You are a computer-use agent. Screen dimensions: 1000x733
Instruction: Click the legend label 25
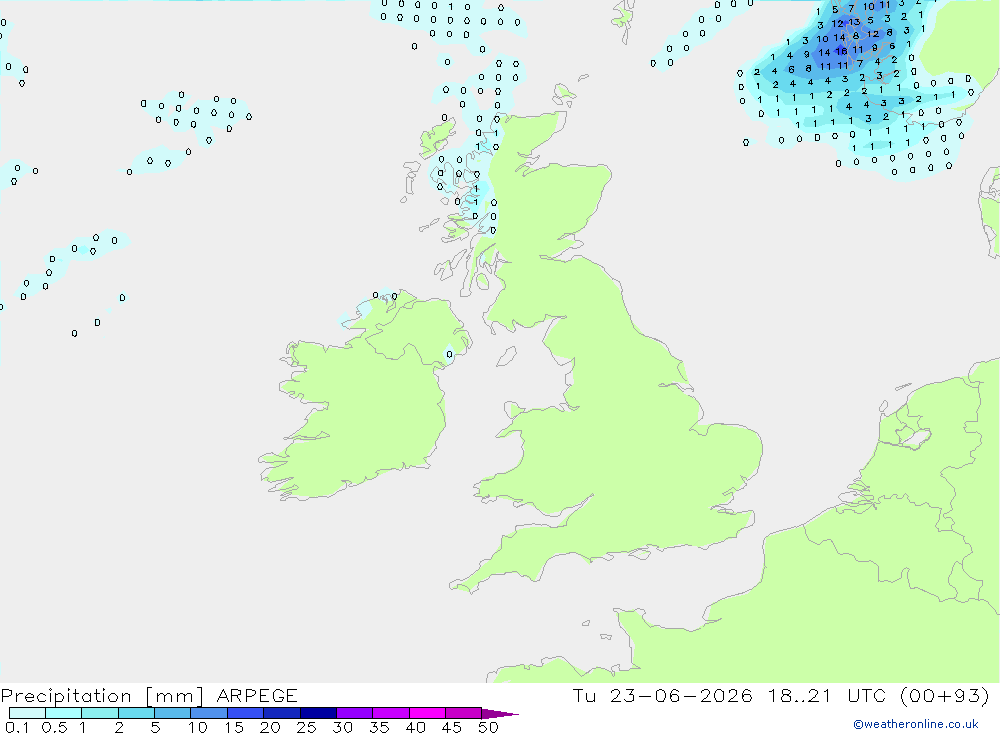(x=306, y=727)
